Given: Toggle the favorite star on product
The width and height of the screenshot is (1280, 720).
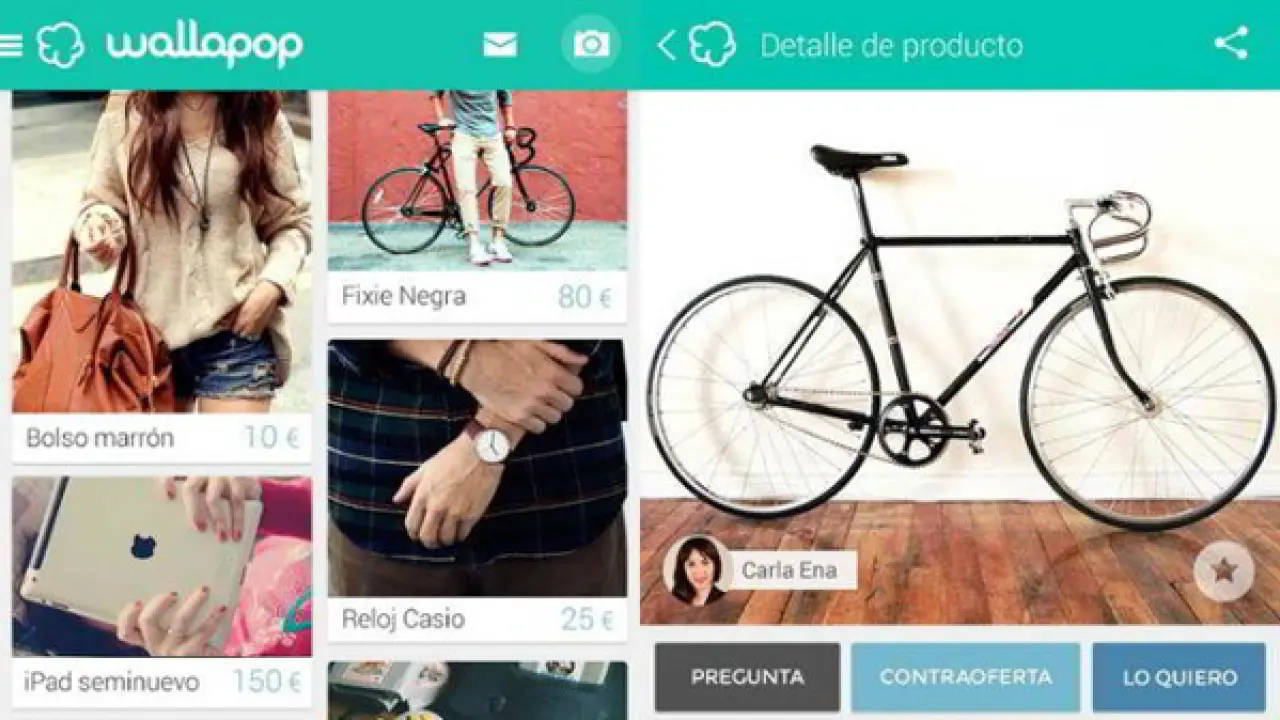Looking at the screenshot, I should pyautogui.click(x=1224, y=571).
